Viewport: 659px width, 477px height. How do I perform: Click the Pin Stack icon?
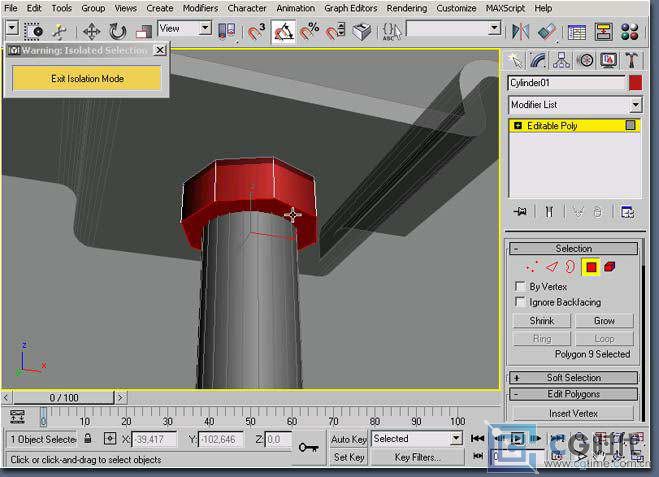click(x=520, y=211)
